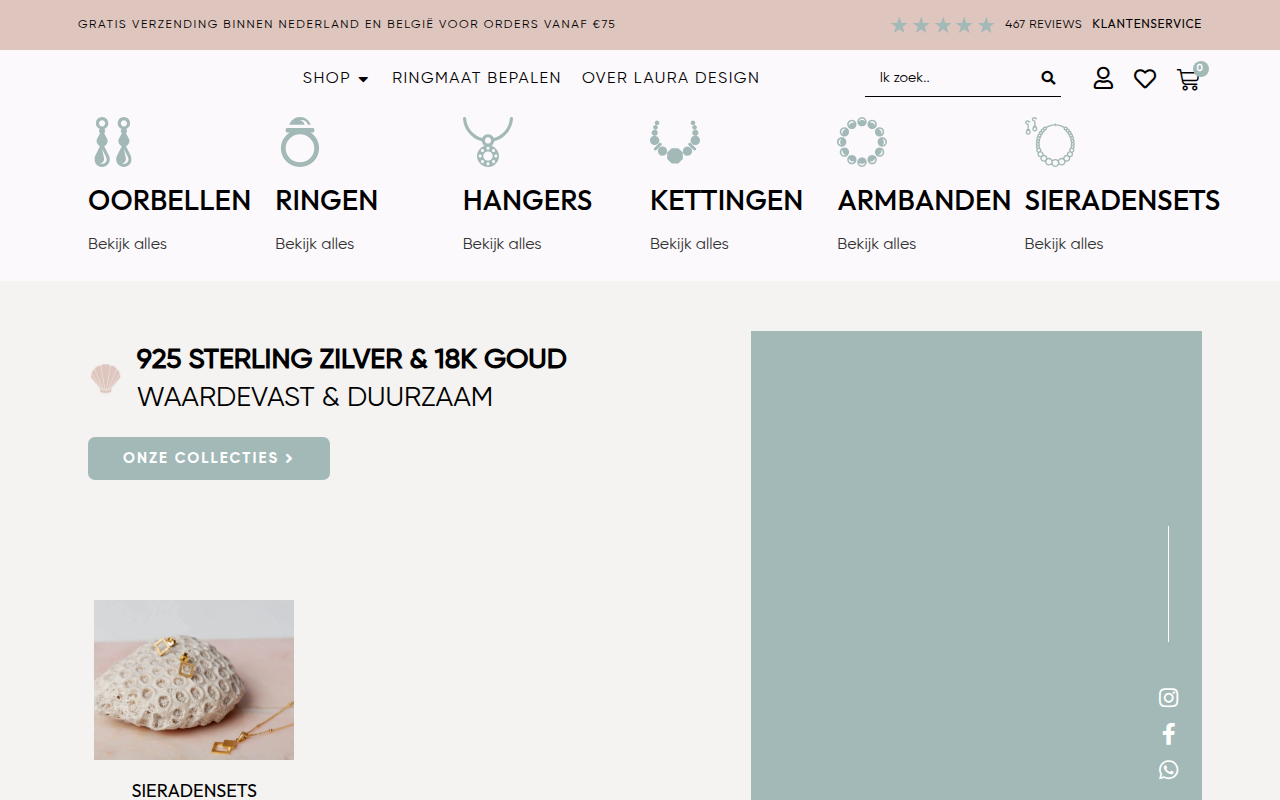Open the WhatsApp icon
The width and height of the screenshot is (1280, 800).
[1168, 770]
